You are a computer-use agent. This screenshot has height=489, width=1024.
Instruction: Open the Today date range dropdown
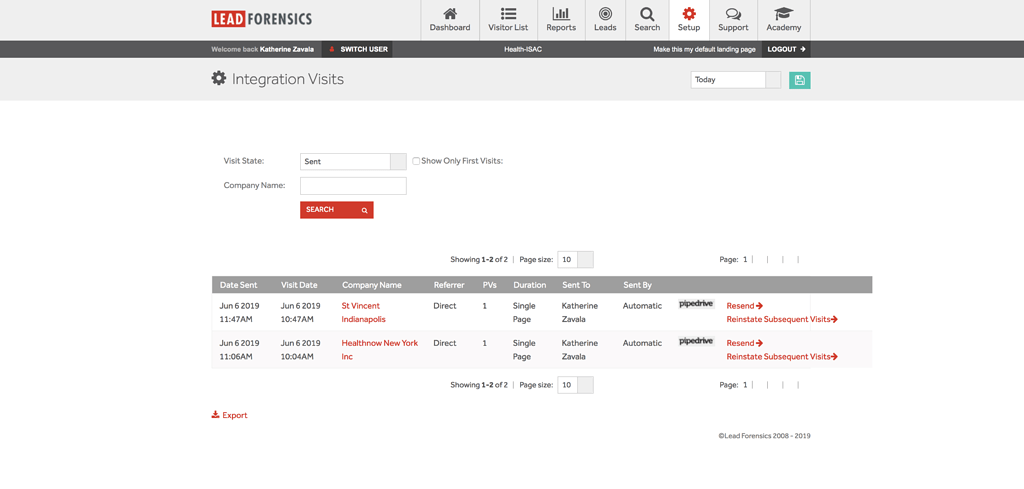(735, 80)
